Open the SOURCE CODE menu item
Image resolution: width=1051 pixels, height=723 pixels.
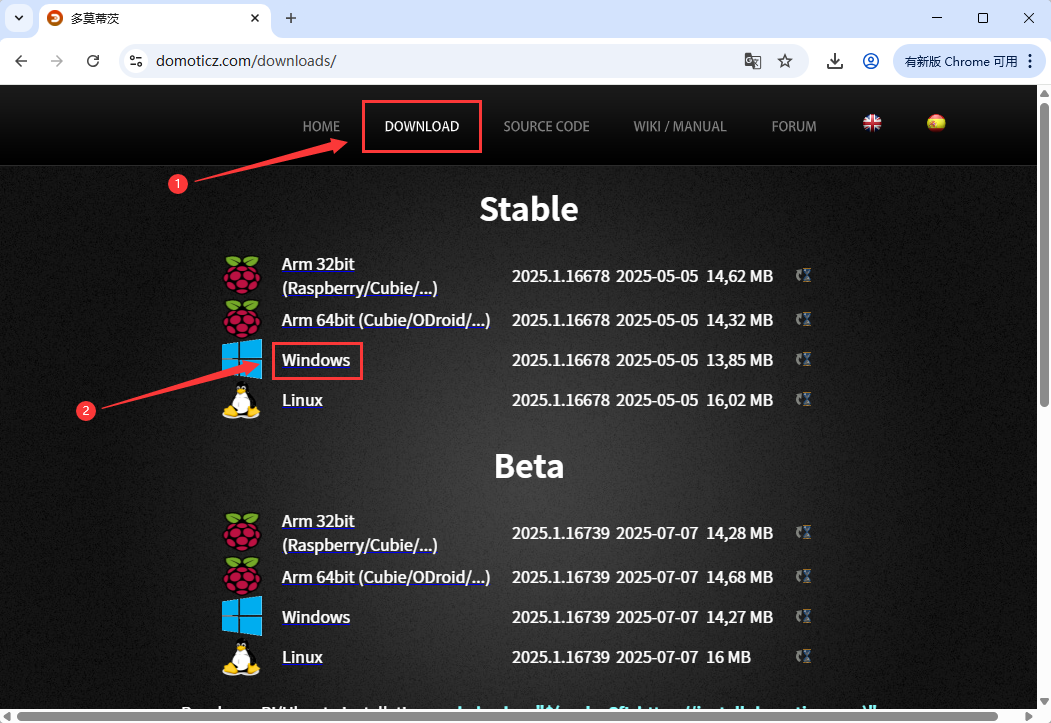(x=546, y=127)
